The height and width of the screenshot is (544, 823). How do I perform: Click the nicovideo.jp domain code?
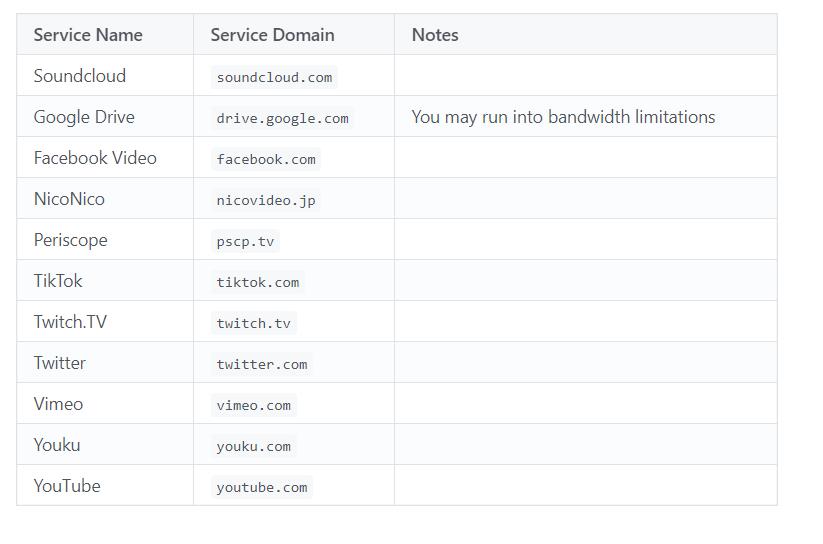pos(266,200)
